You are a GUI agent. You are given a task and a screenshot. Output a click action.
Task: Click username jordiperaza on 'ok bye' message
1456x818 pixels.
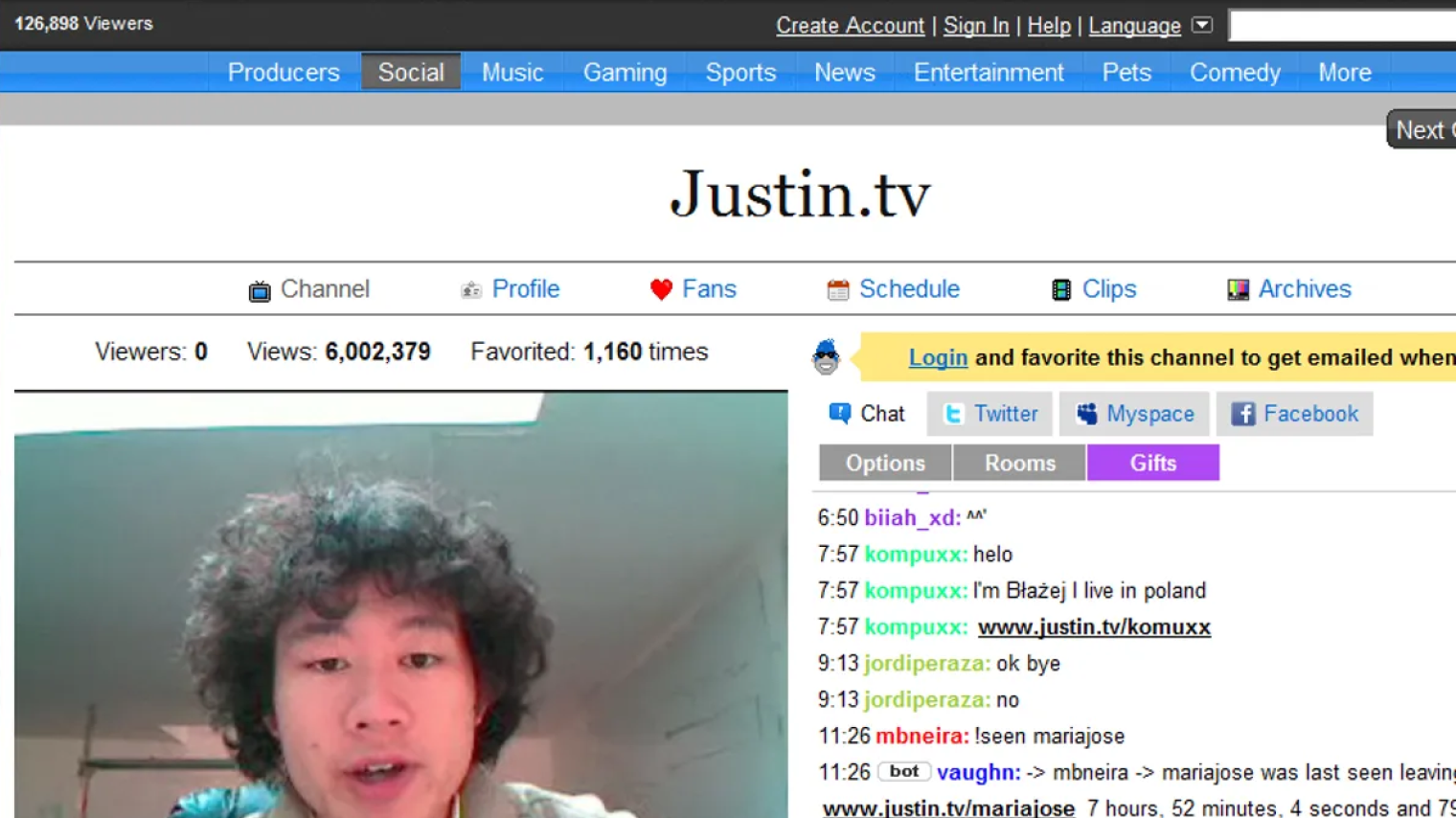click(x=927, y=664)
